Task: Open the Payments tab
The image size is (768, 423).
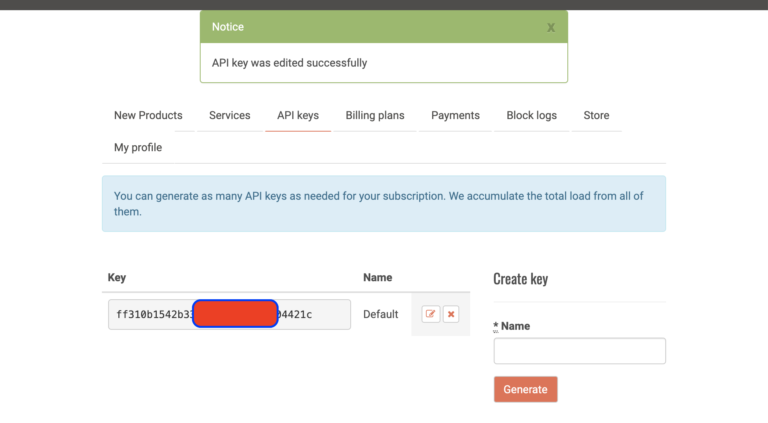Action: coord(455,115)
